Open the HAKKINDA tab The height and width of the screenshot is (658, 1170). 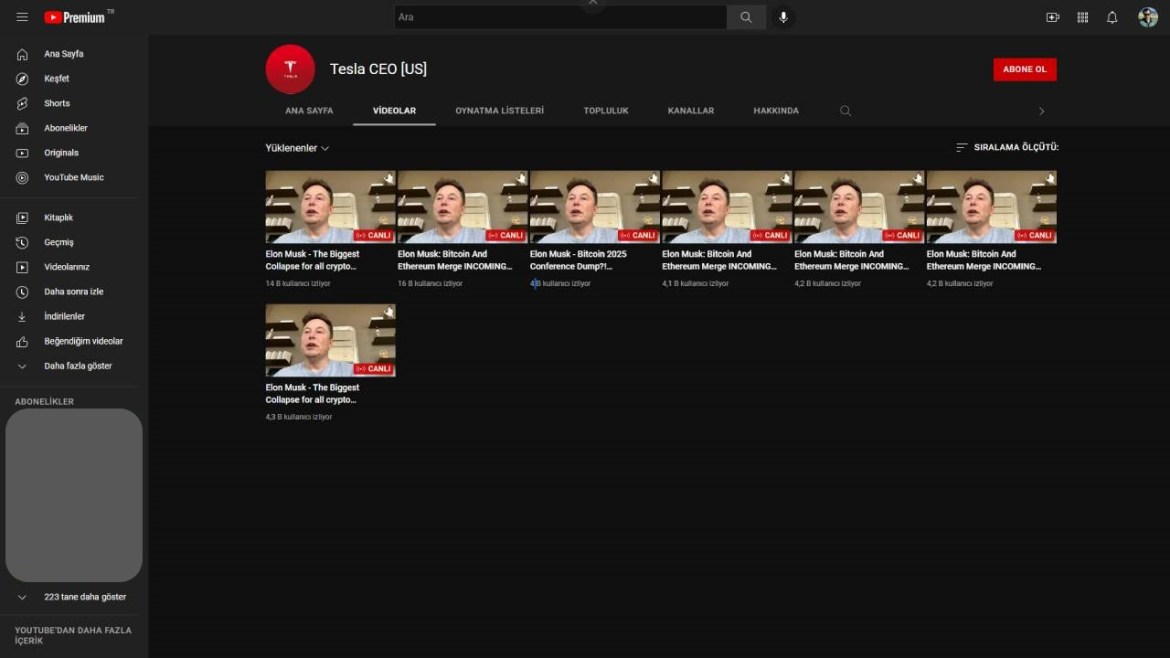coord(775,110)
